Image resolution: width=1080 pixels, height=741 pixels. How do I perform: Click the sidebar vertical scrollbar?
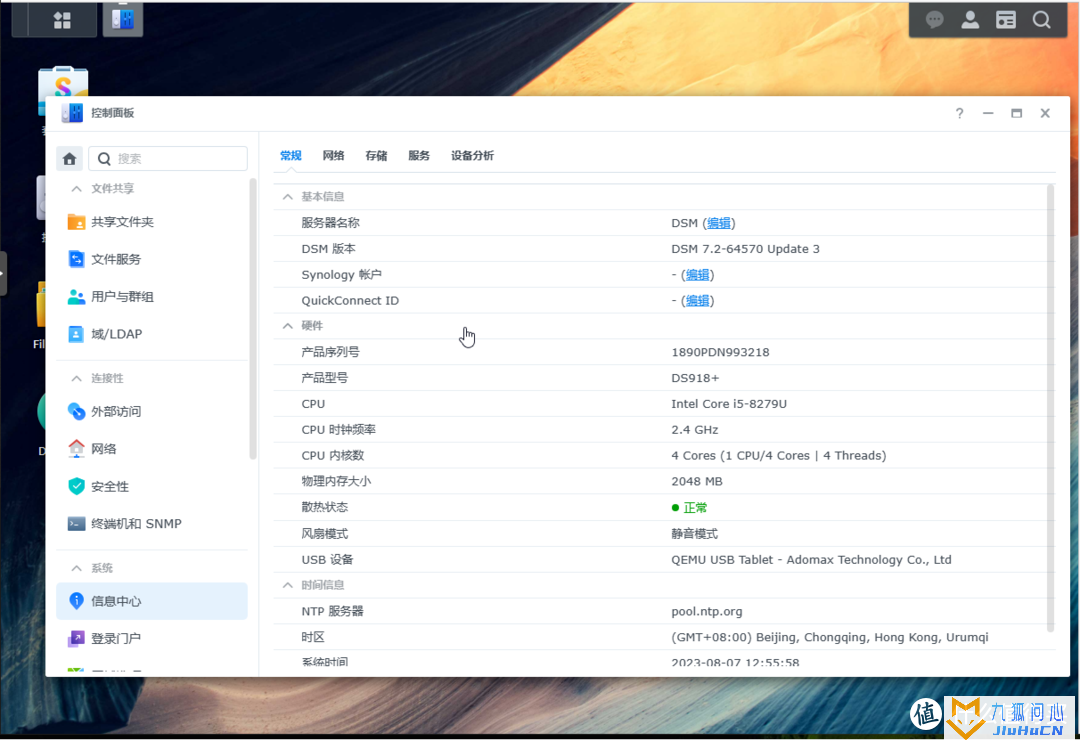point(253,319)
